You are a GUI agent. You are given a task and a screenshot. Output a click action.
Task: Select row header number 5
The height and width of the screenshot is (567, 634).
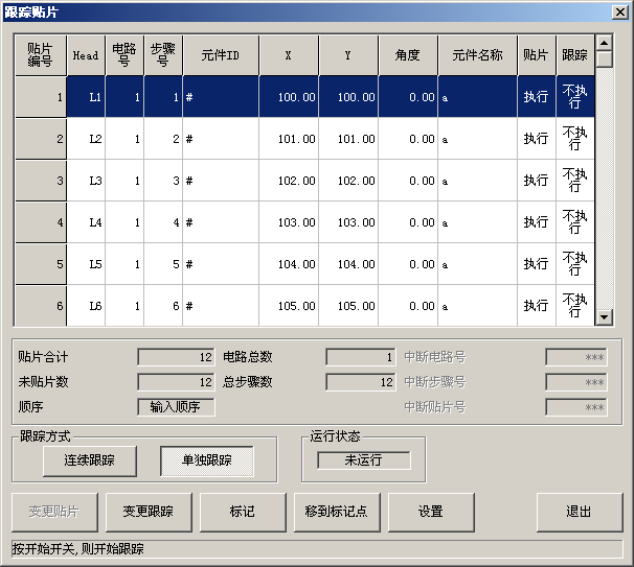point(41,264)
